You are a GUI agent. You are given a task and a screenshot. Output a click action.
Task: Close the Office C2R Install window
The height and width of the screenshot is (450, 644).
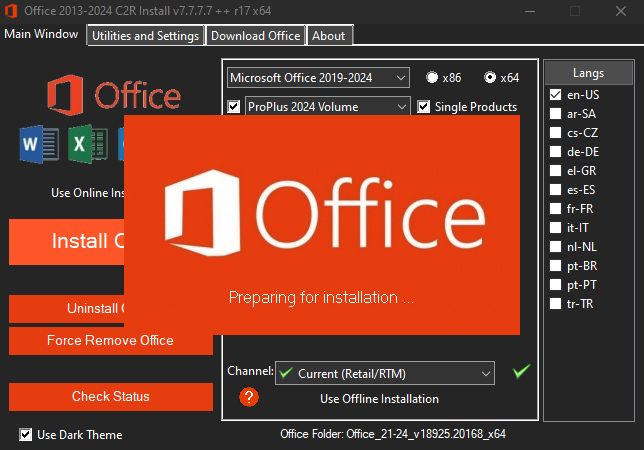pyautogui.click(x=621, y=11)
